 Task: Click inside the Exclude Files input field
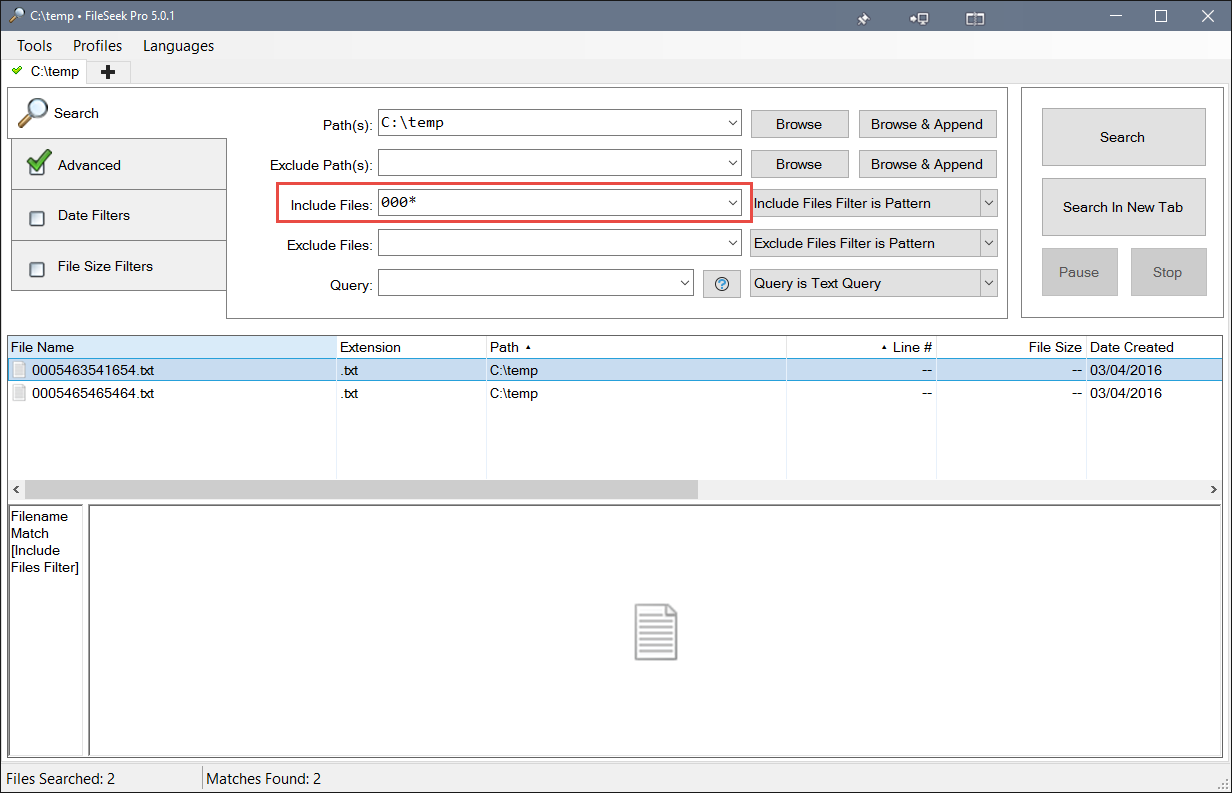(550, 243)
